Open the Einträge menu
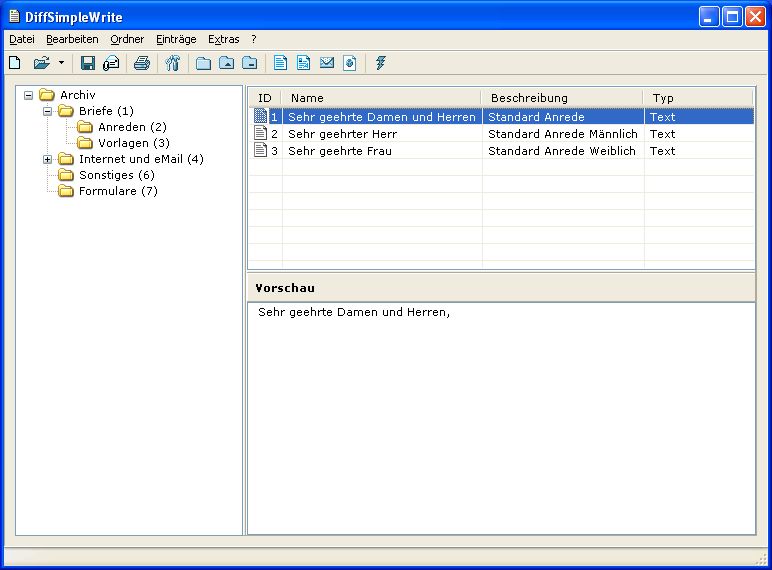This screenshot has width=772, height=570. pos(176,39)
